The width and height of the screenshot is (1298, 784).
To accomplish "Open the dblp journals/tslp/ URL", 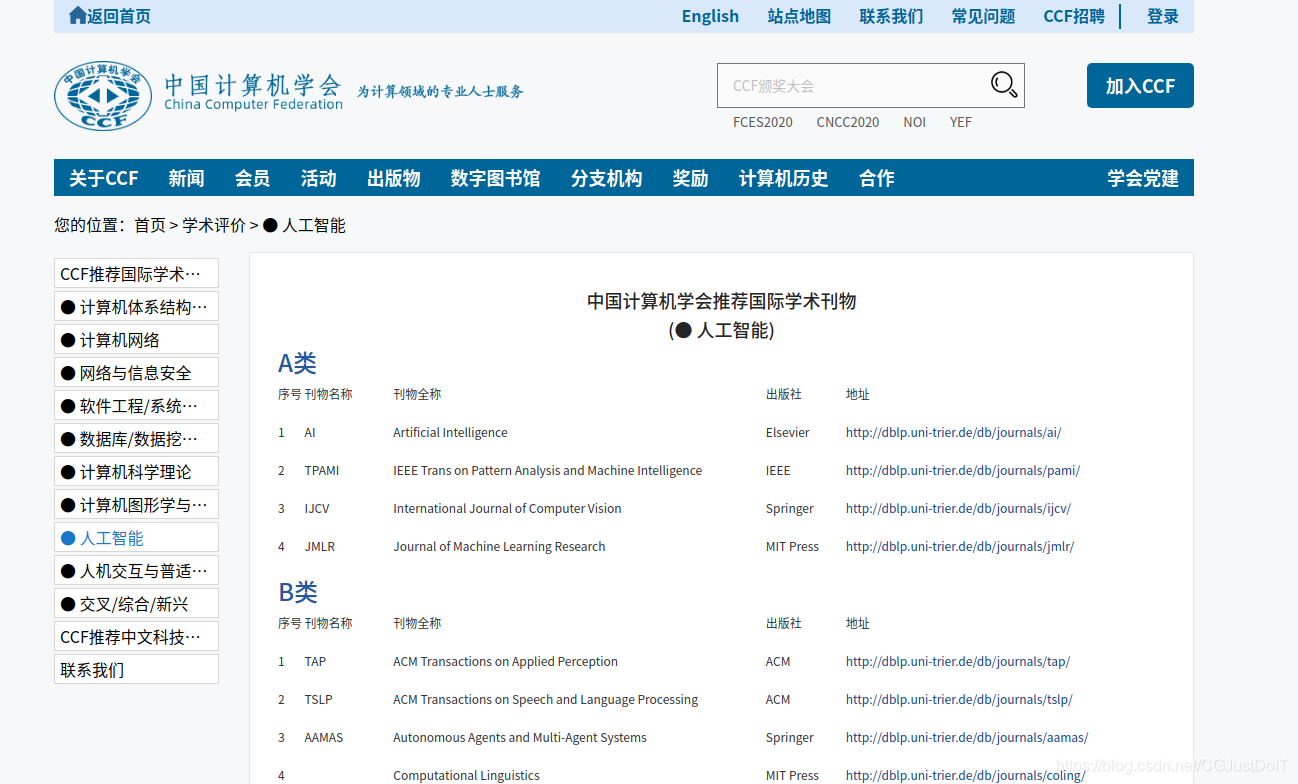I will click(x=959, y=700).
